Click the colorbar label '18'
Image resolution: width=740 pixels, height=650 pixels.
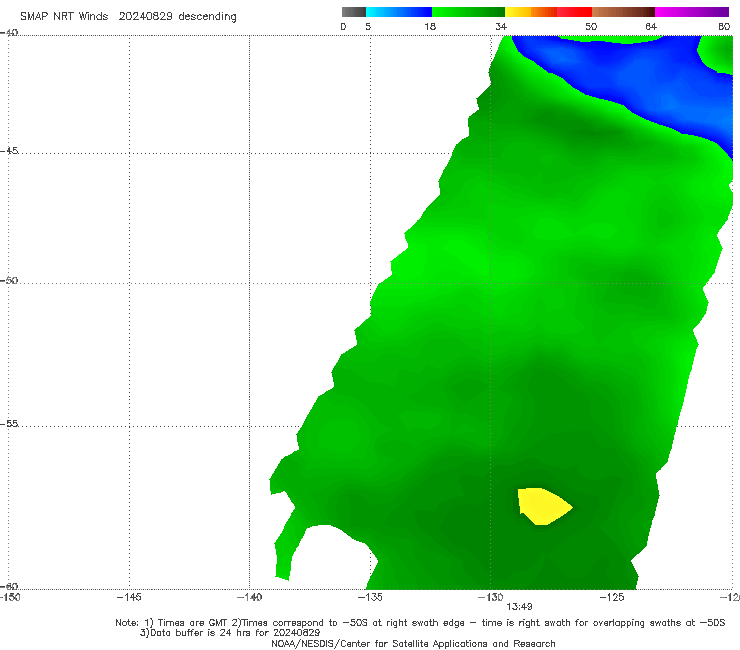[430, 27]
